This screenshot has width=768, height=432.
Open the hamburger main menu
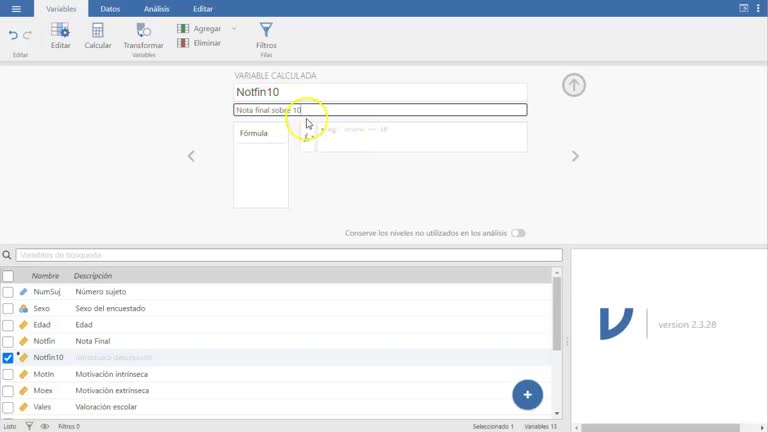click(16, 9)
